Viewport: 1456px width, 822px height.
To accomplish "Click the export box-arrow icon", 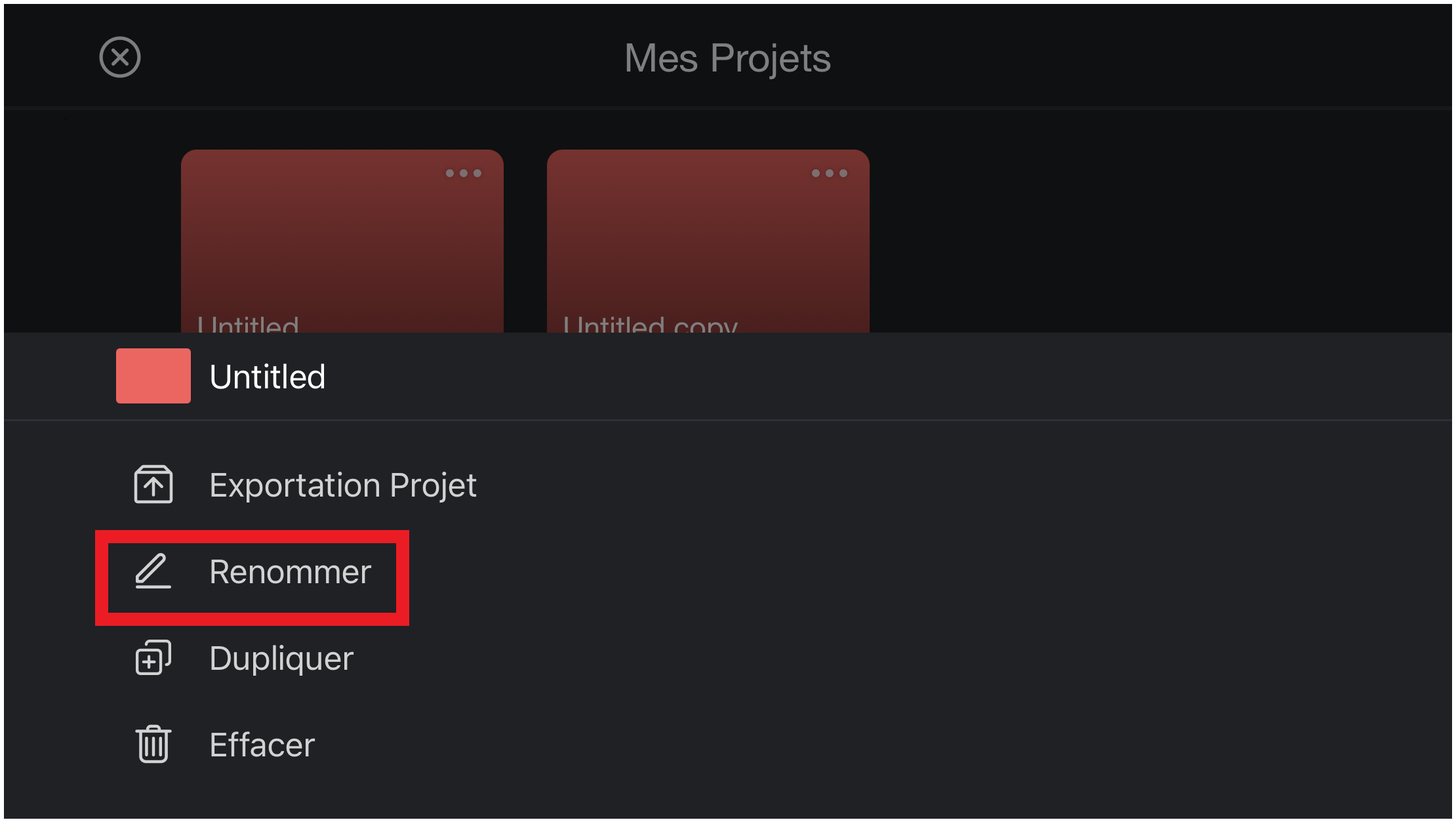I will tap(153, 484).
